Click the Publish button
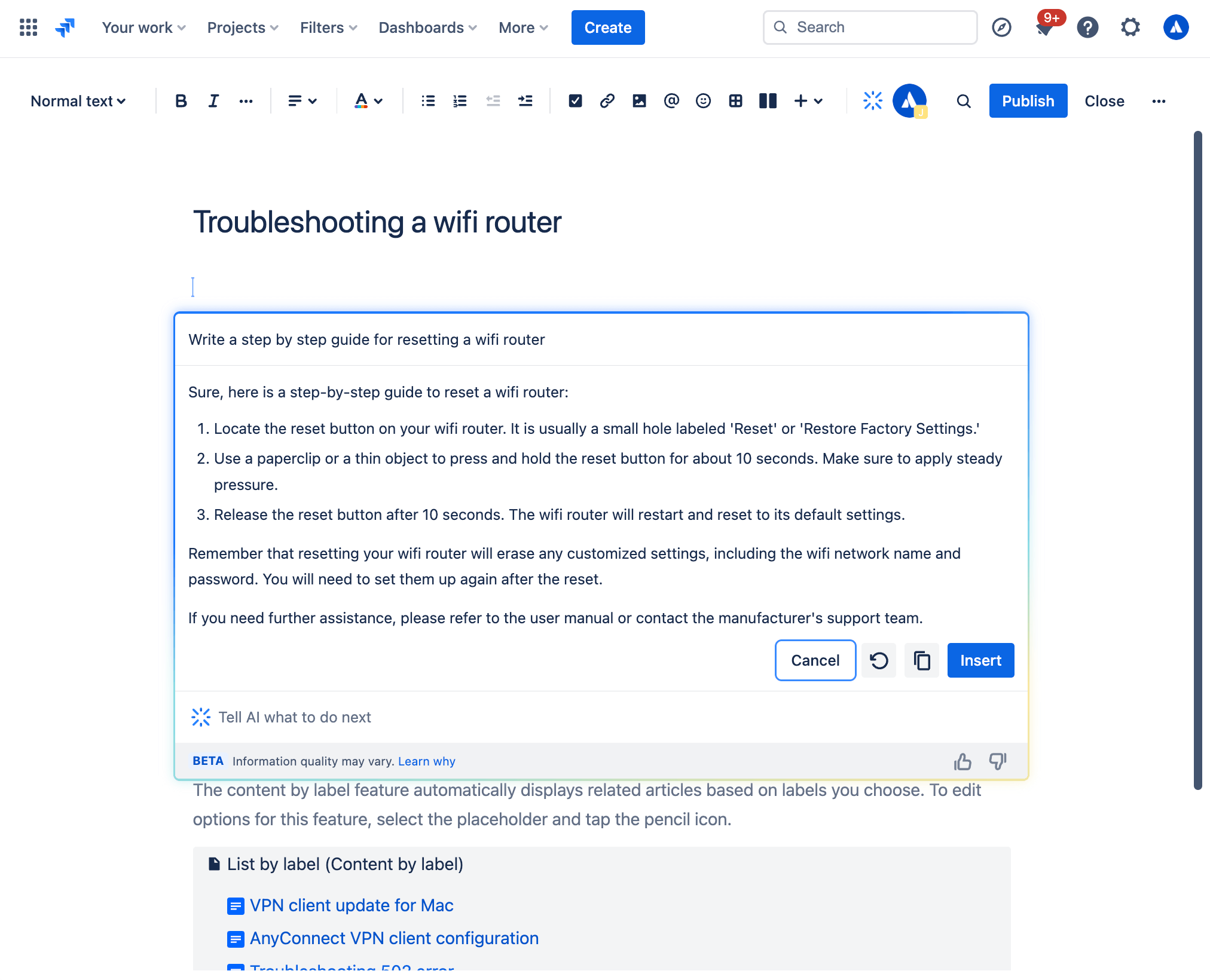This screenshot has height=980, width=1210. tap(1027, 100)
